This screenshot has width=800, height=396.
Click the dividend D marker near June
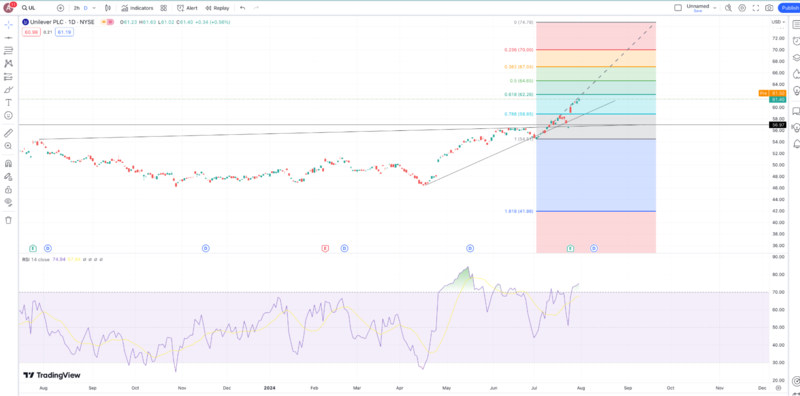pos(470,249)
